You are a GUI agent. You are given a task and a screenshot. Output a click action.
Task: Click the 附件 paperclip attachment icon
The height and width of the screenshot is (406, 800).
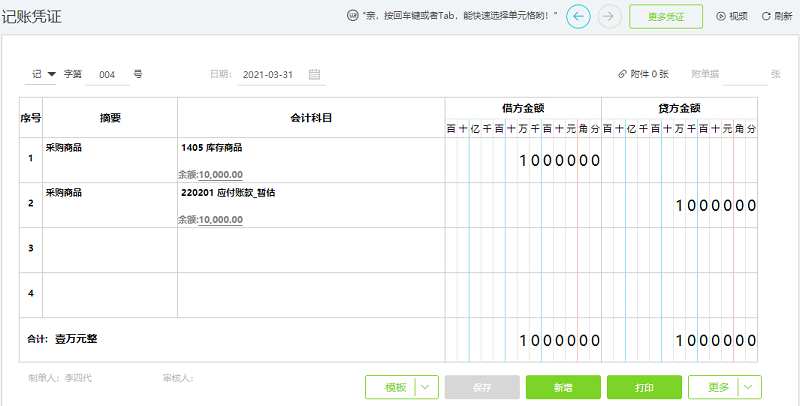[x=622, y=74]
